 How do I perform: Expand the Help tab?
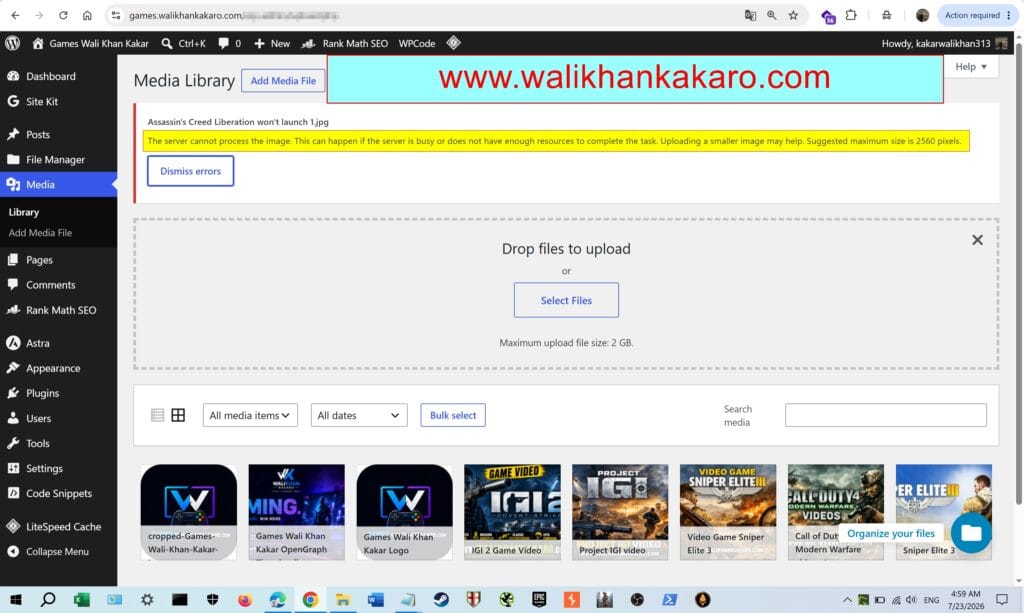tap(970, 67)
